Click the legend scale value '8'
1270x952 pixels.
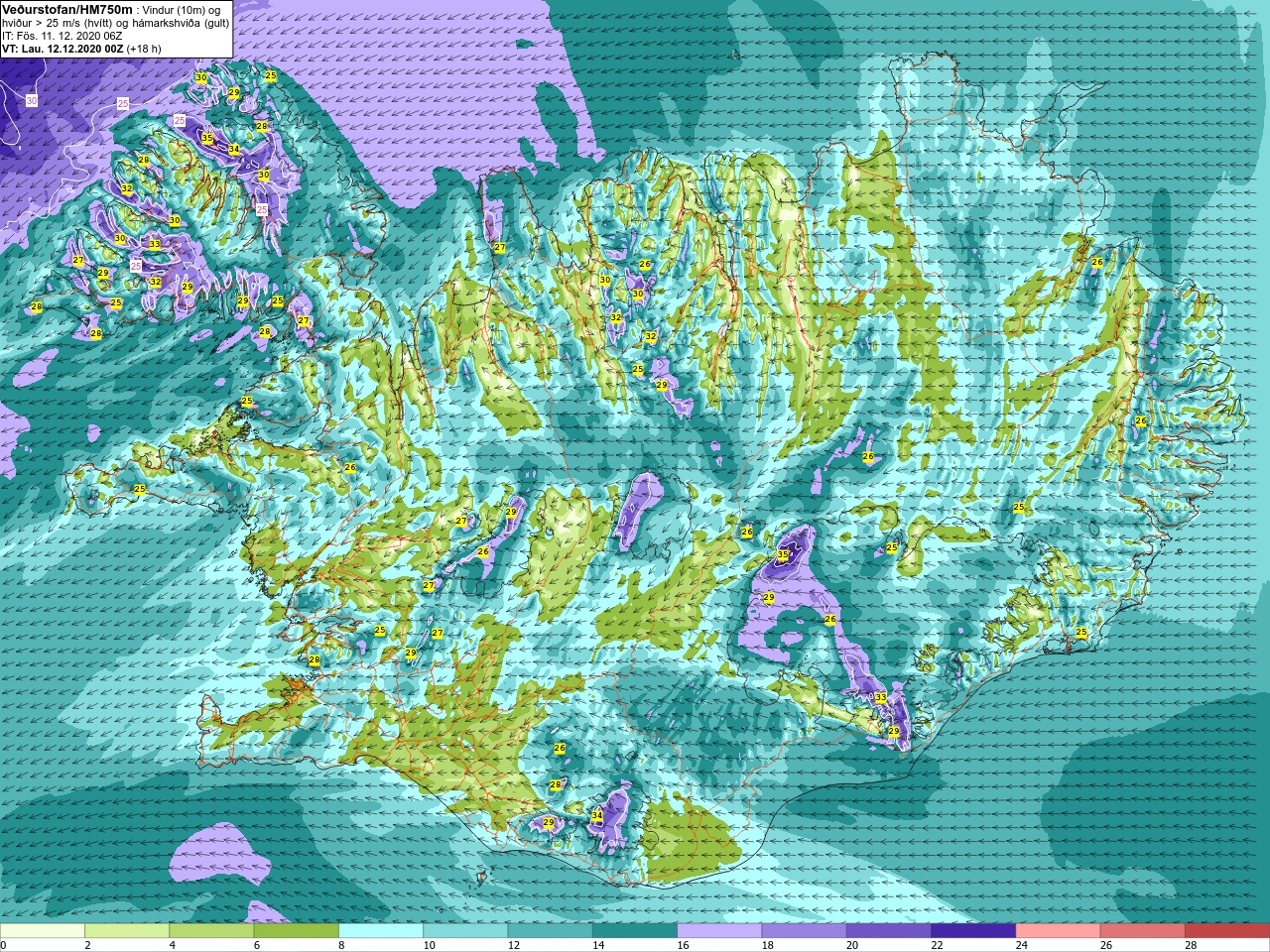(x=341, y=945)
